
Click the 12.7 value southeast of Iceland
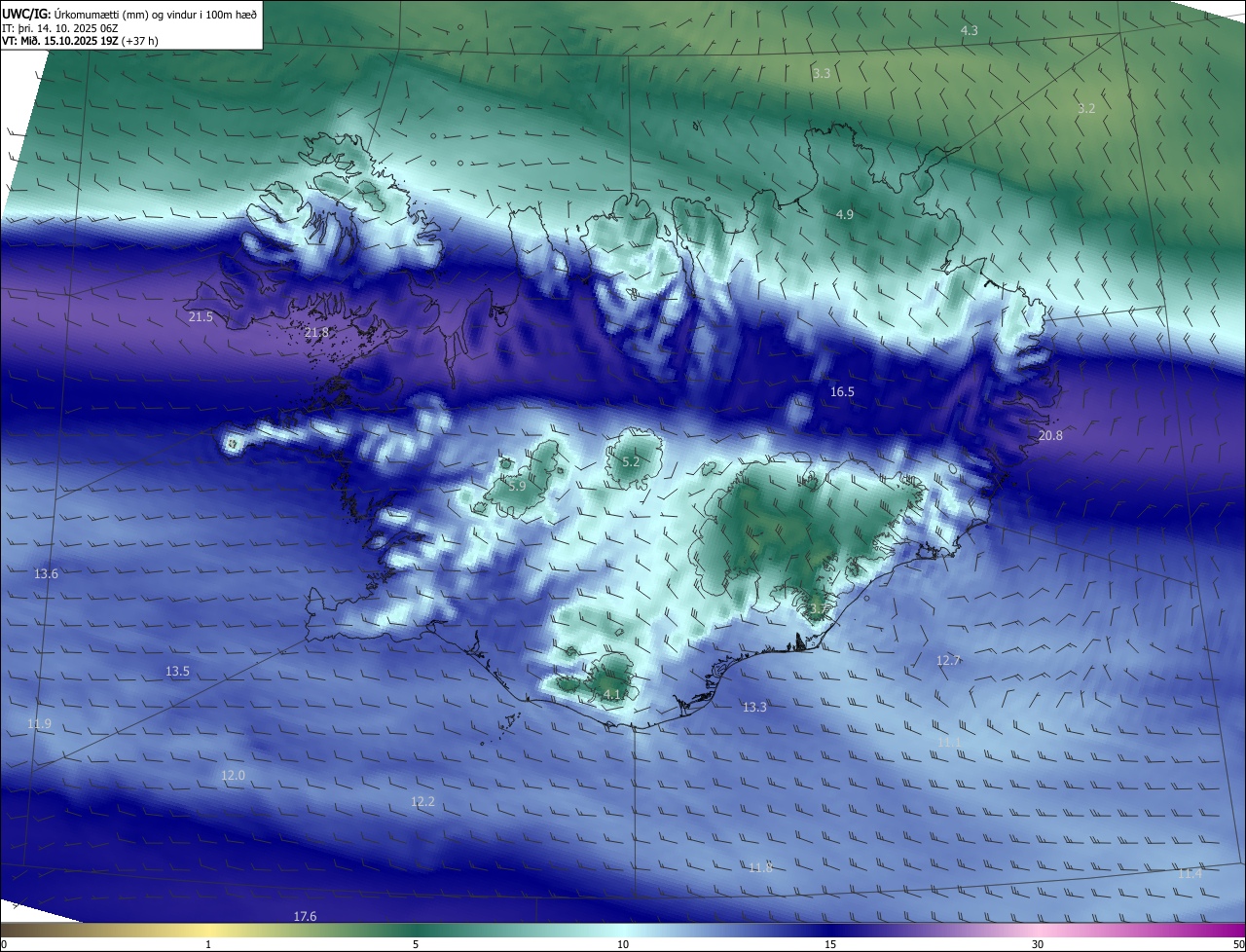point(948,660)
